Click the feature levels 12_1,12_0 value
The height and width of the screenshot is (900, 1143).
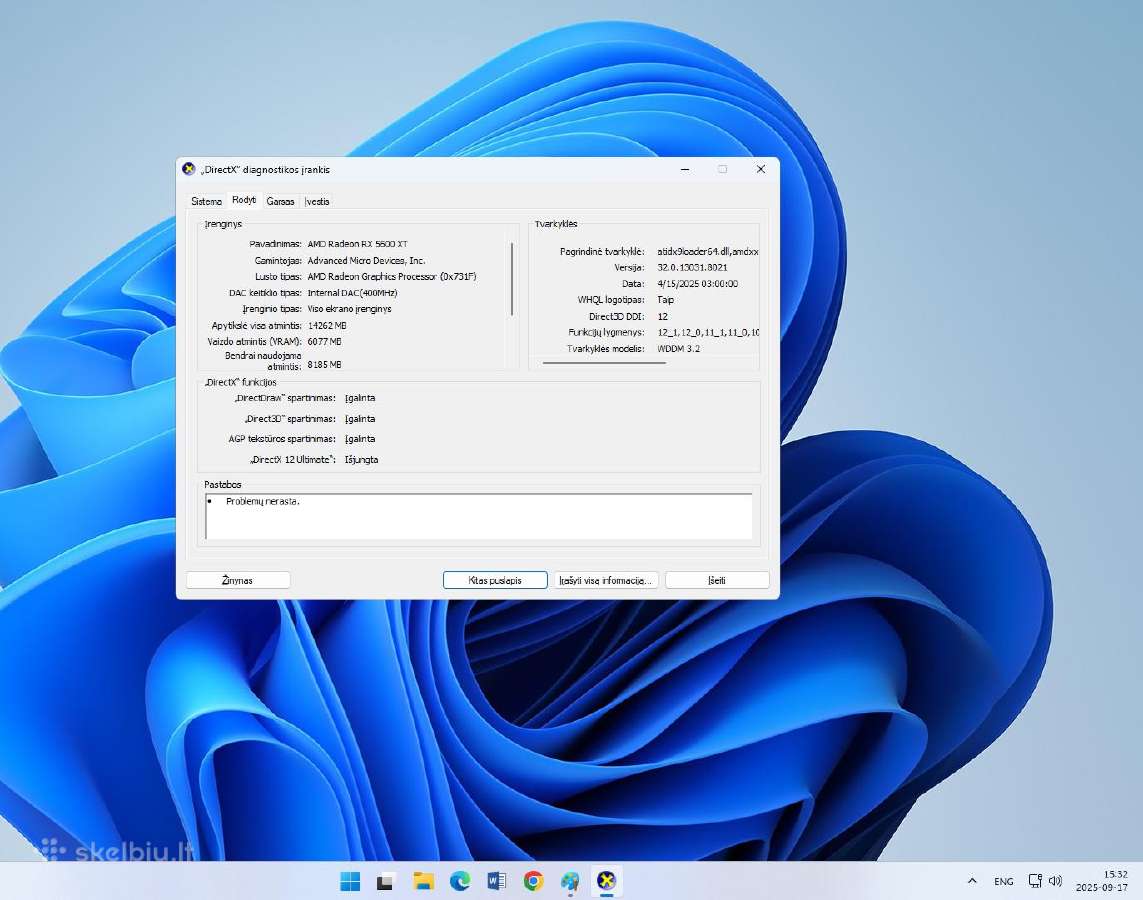708,332
